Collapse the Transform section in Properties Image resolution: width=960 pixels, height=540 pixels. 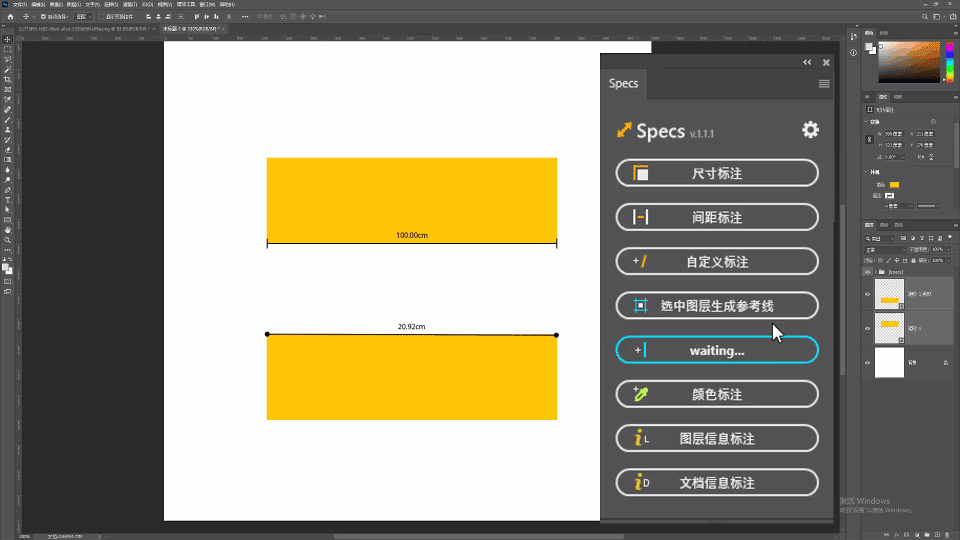click(866, 121)
